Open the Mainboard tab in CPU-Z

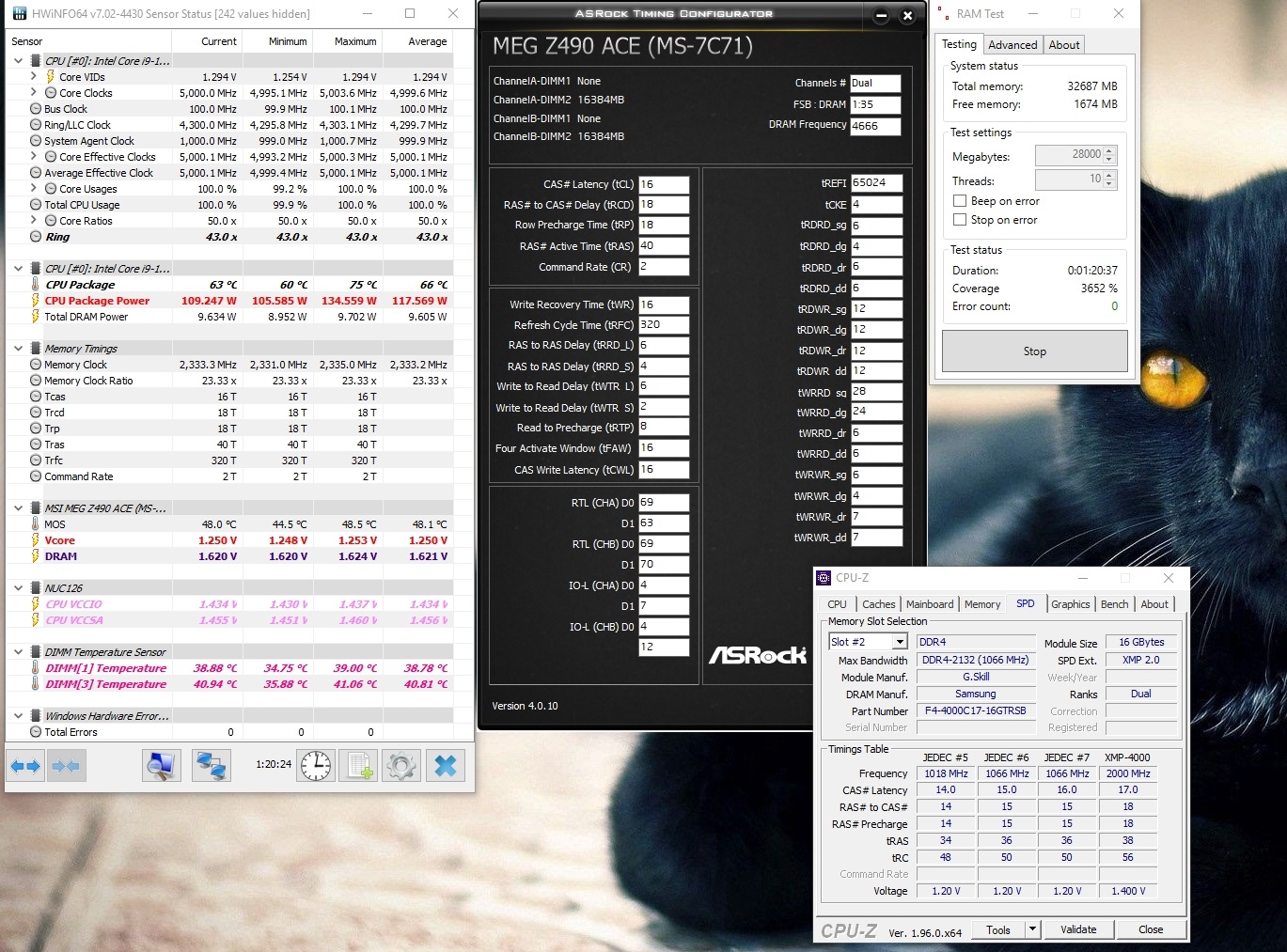point(930,604)
